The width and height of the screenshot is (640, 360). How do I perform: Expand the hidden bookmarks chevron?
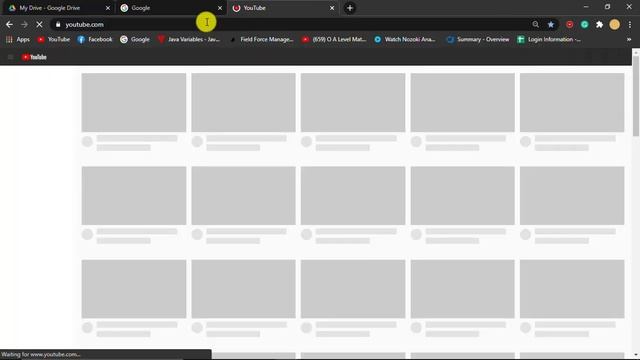(x=629, y=39)
